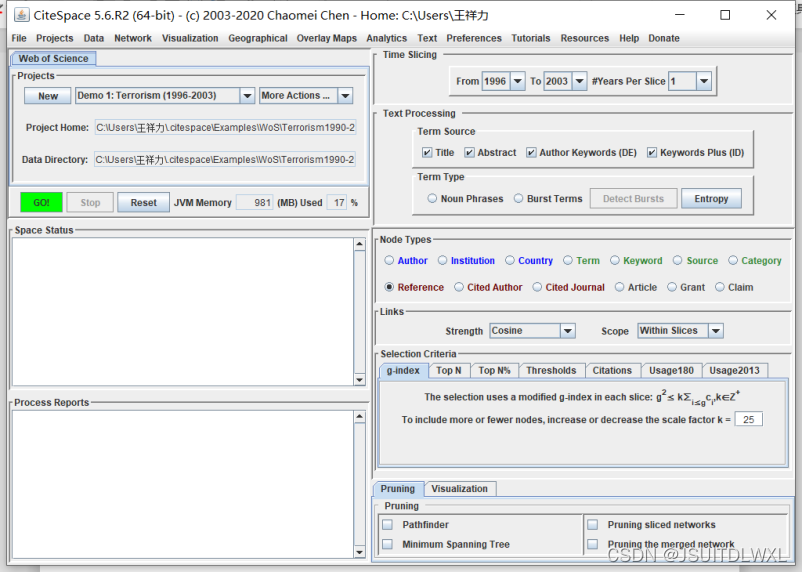The width and height of the screenshot is (802, 572).
Task: Choose Keyword node type
Action: [615, 260]
